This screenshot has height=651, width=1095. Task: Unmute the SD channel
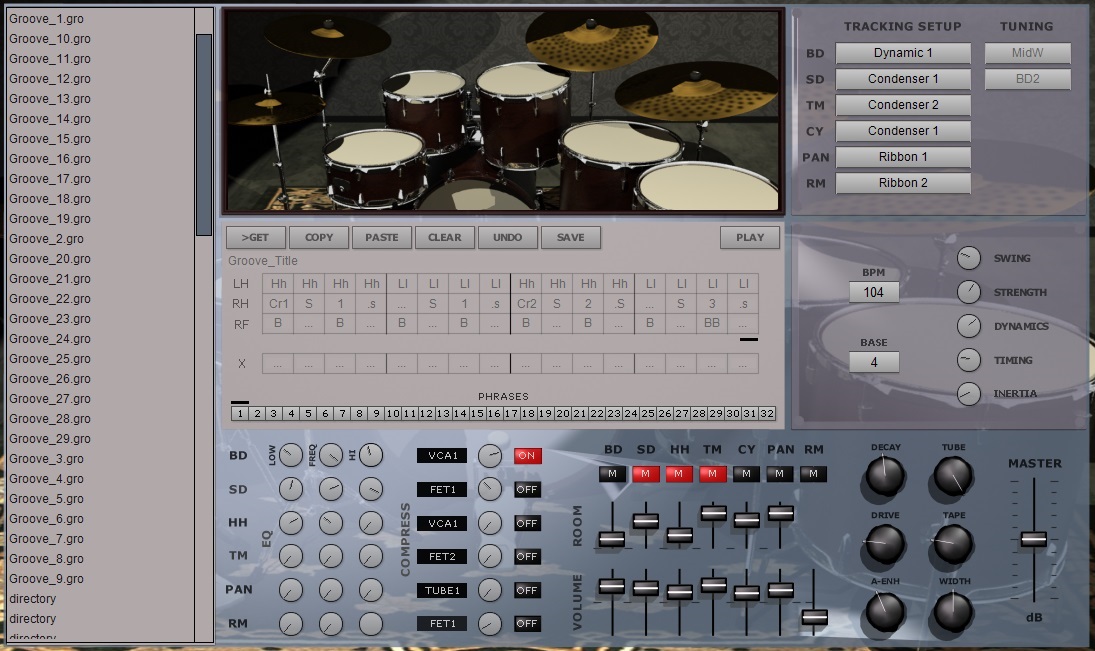point(646,475)
